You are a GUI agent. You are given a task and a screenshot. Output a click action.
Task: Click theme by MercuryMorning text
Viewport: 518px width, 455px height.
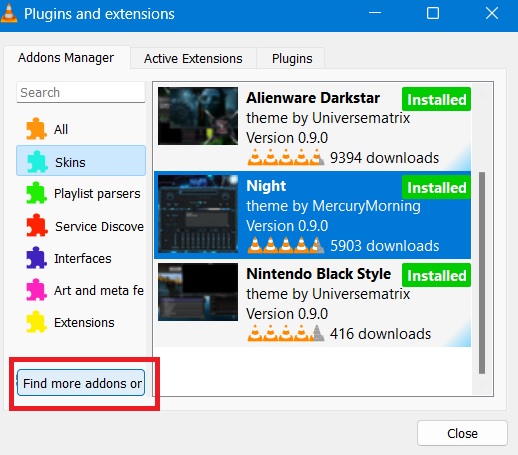(x=333, y=206)
